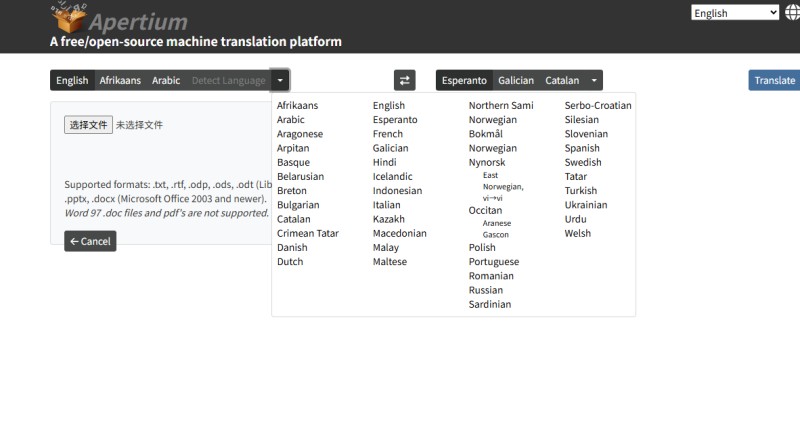800x447 pixels.
Task: Choose Arpitan from the language list
Action: [x=293, y=148]
